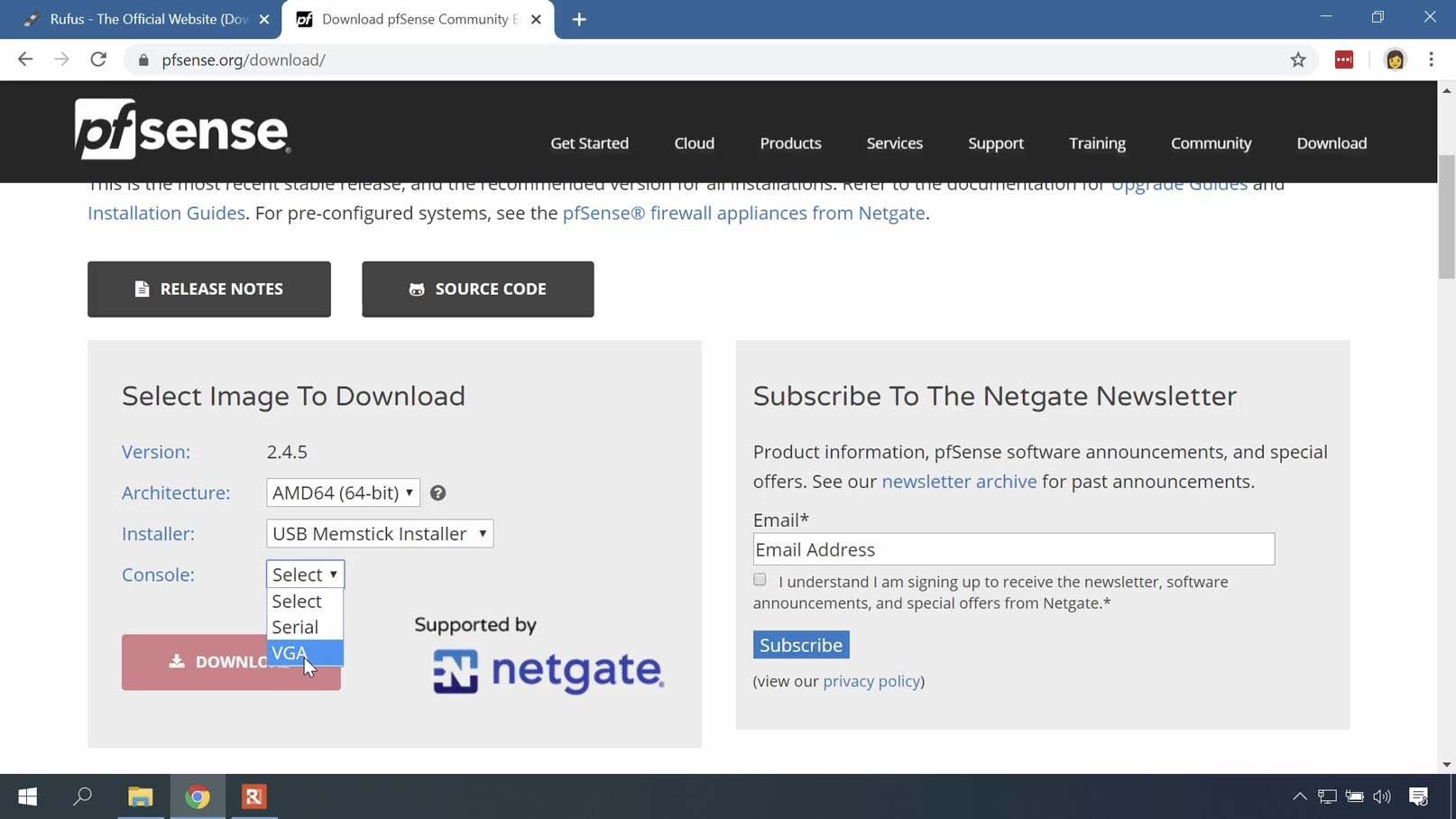This screenshot has width=1456, height=819.
Task: Bookmark this page with the star icon
Action: click(1298, 60)
